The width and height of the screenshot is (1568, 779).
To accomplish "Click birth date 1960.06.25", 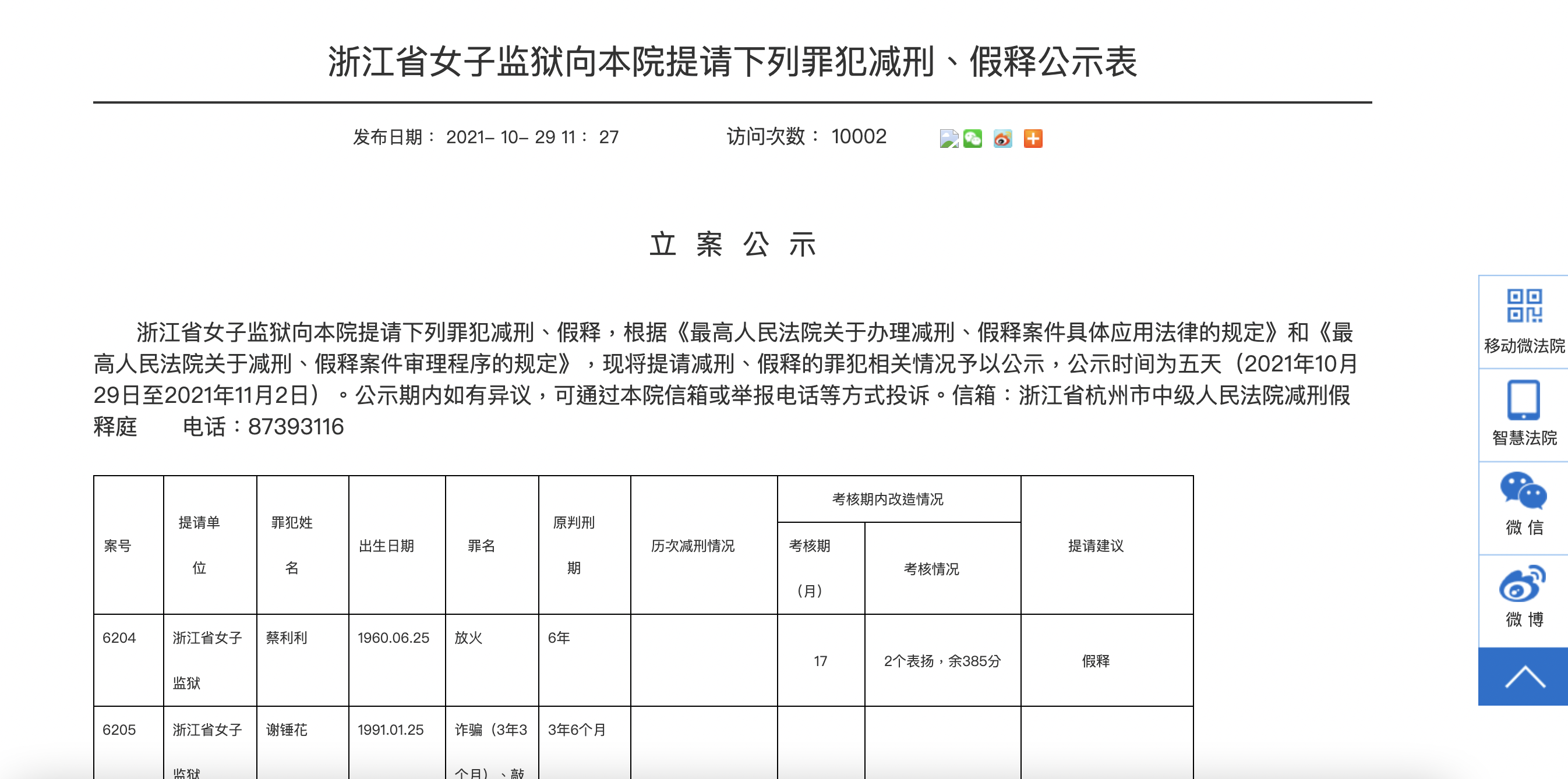I will tap(393, 638).
